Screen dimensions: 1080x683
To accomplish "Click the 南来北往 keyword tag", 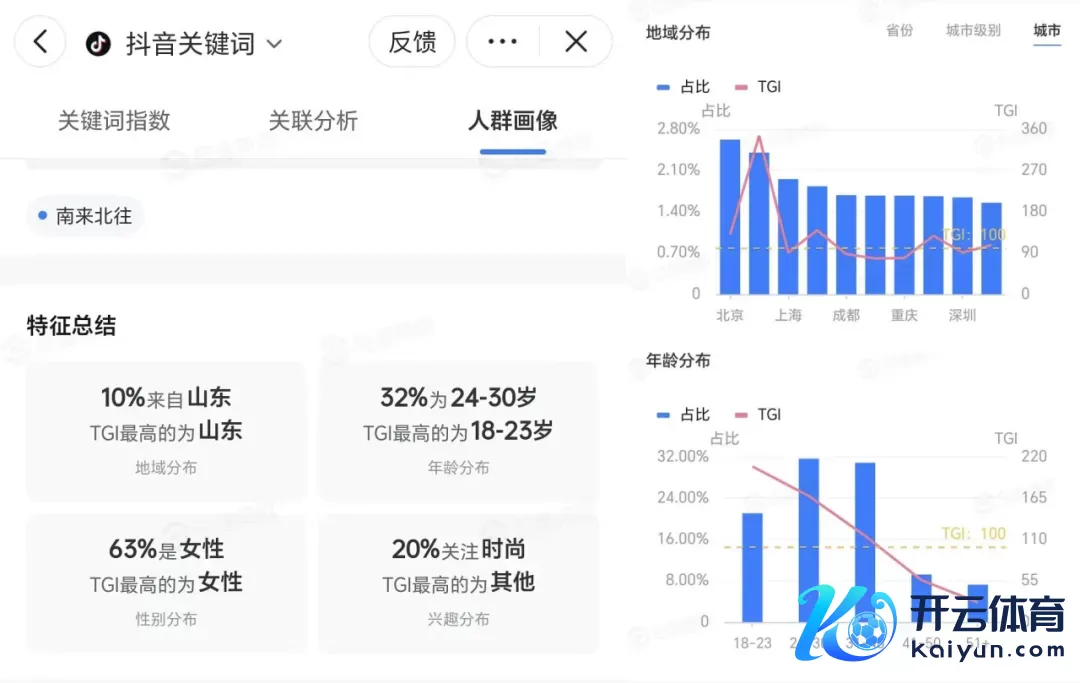I will [x=85, y=215].
